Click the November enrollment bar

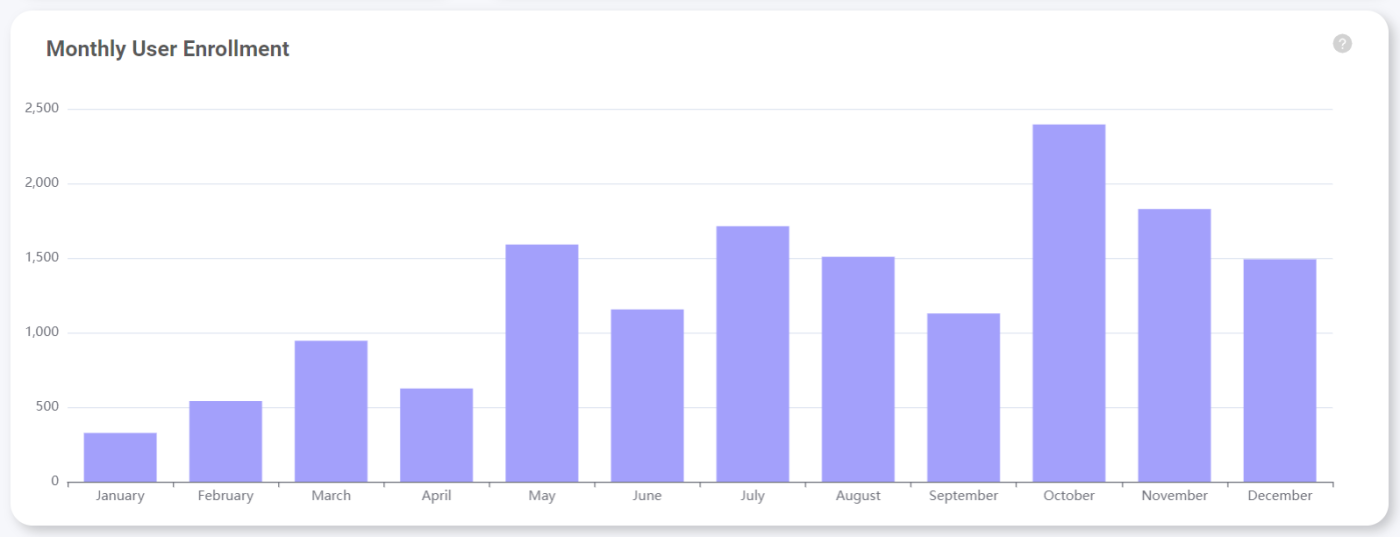click(1174, 345)
